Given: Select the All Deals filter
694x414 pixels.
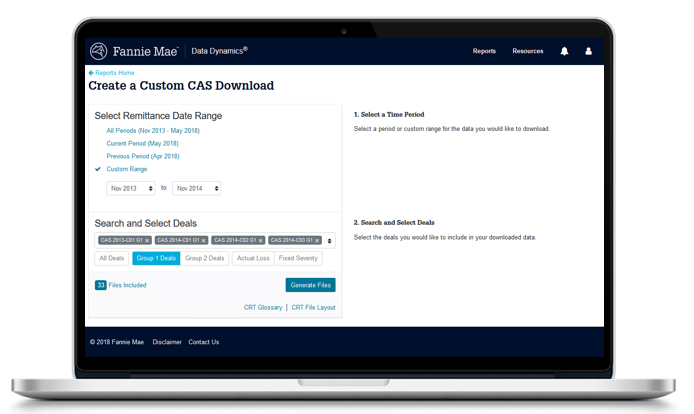Looking at the screenshot, I should pyautogui.click(x=112, y=258).
